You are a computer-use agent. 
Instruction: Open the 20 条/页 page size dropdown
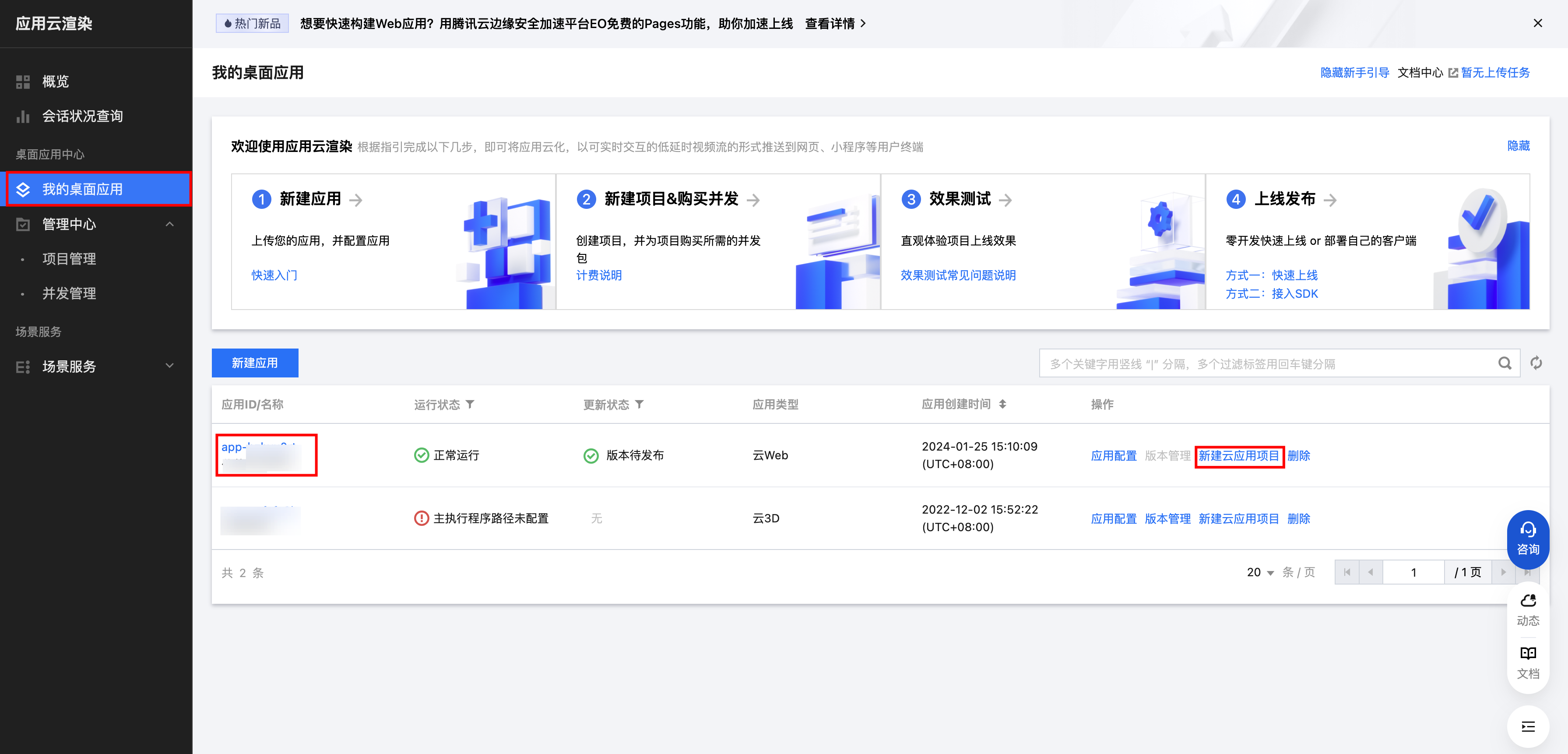[x=1260, y=572]
